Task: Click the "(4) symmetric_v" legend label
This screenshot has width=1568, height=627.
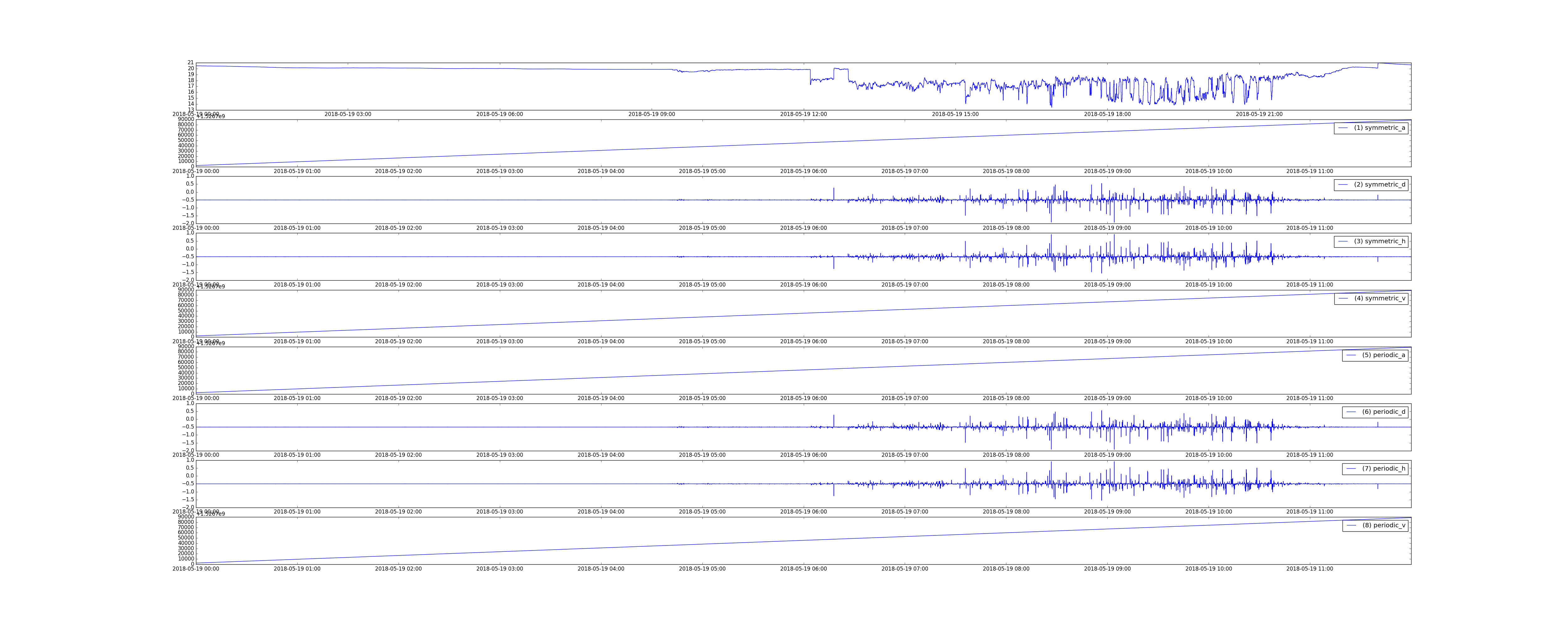Action: [1379, 298]
